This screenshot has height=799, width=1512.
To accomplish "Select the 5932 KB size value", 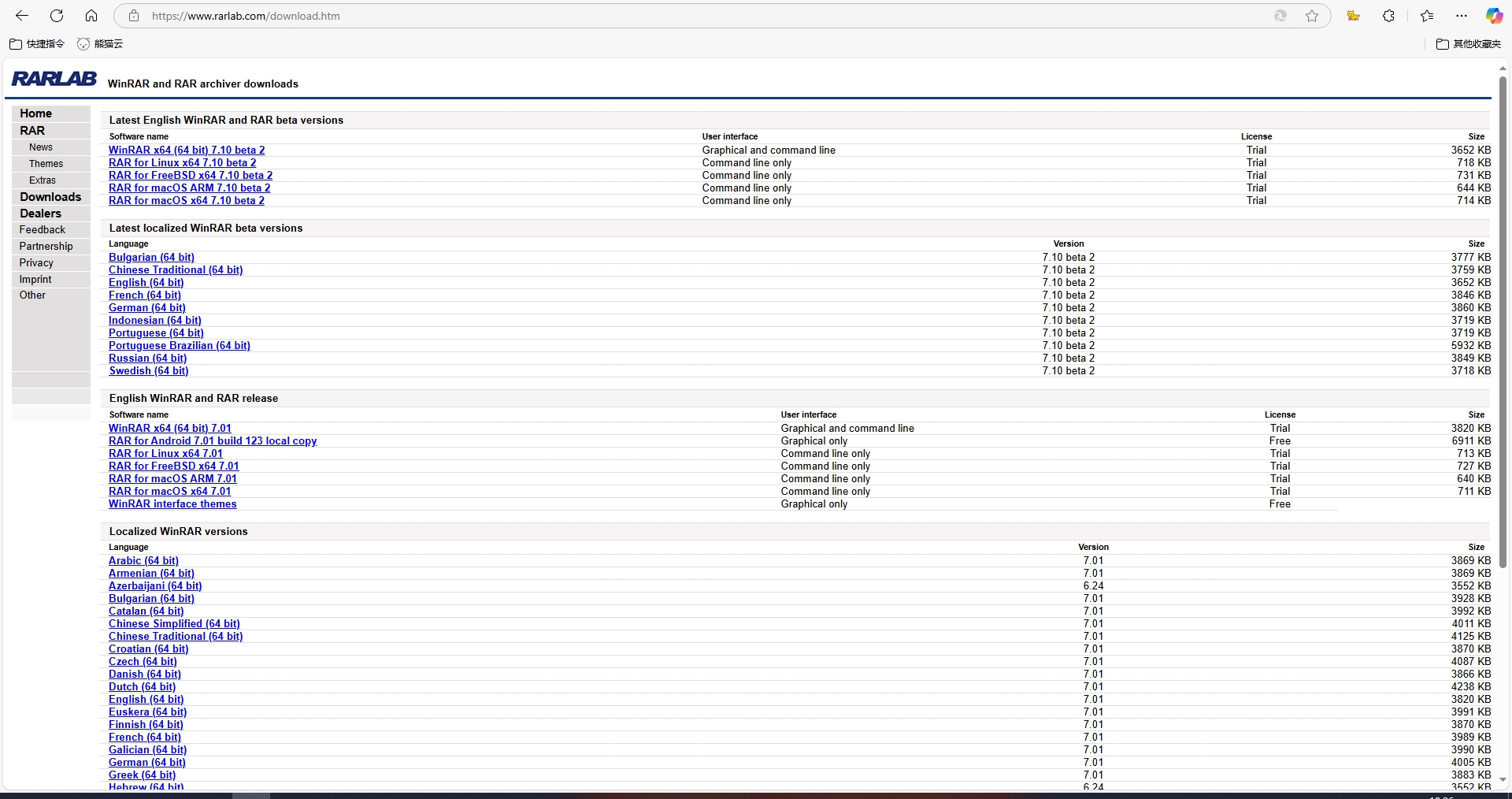I will coord(1471,346).
